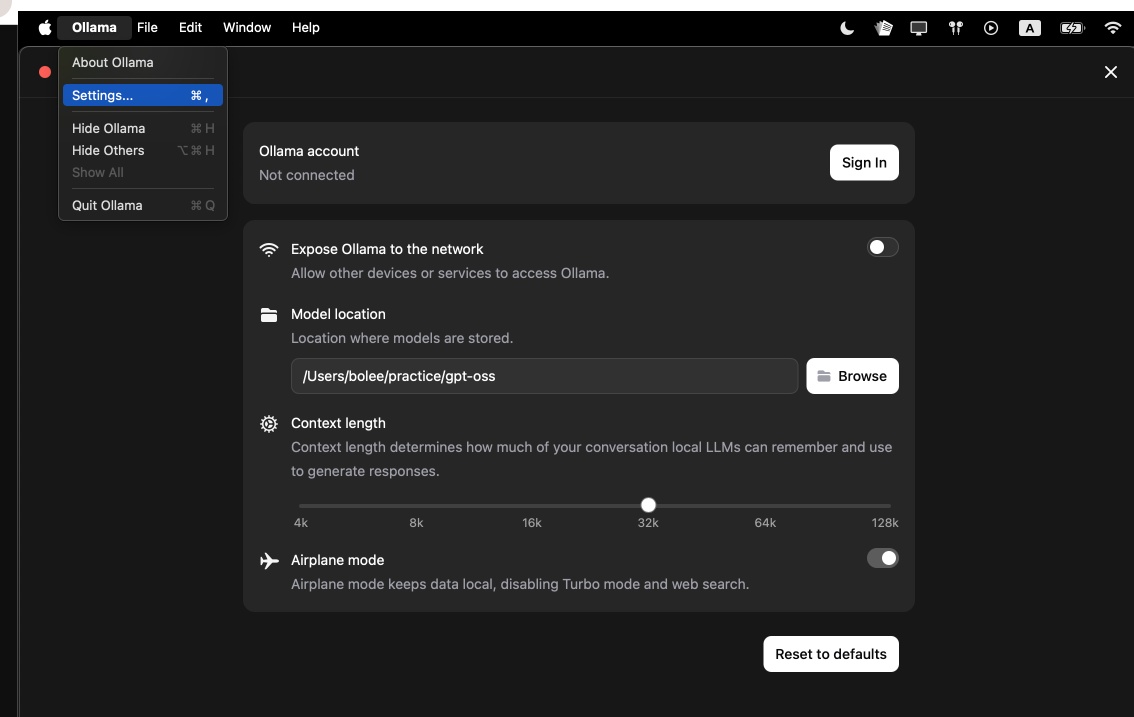The width and height of the screenshot is (1134, 717).
Task: Click the gear icon beside Context length
Action: [x=269, y=424]
